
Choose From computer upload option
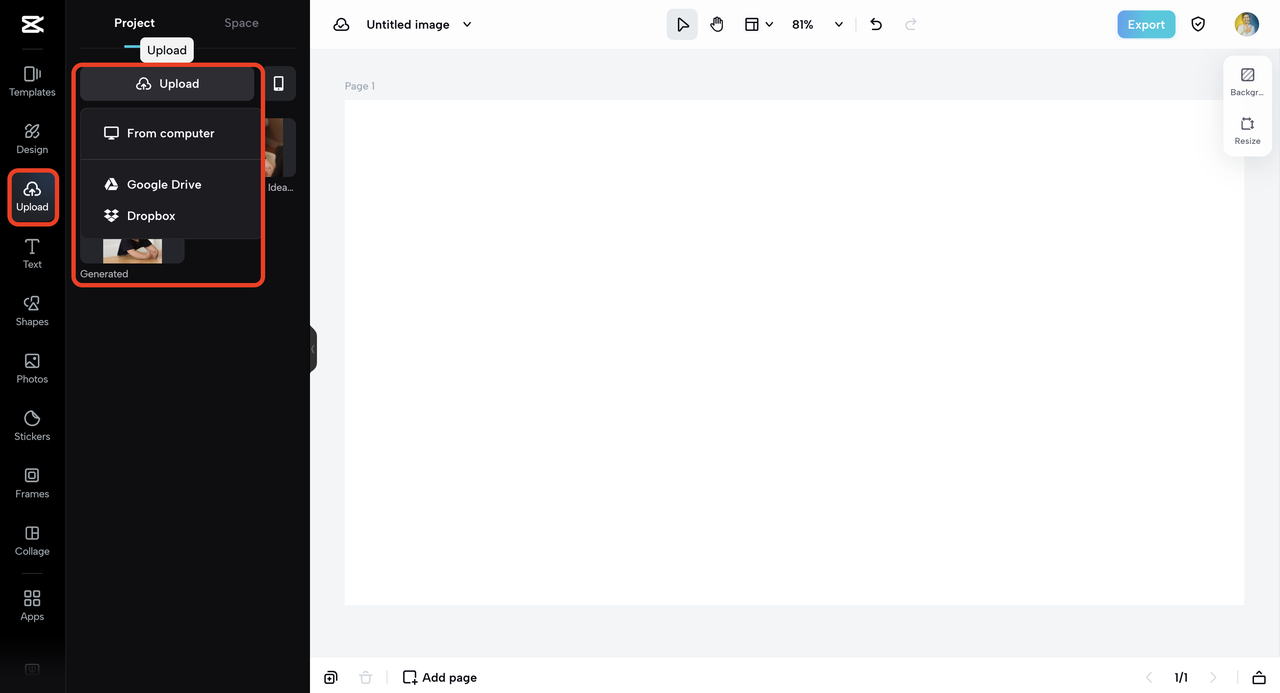pos(168,133)
